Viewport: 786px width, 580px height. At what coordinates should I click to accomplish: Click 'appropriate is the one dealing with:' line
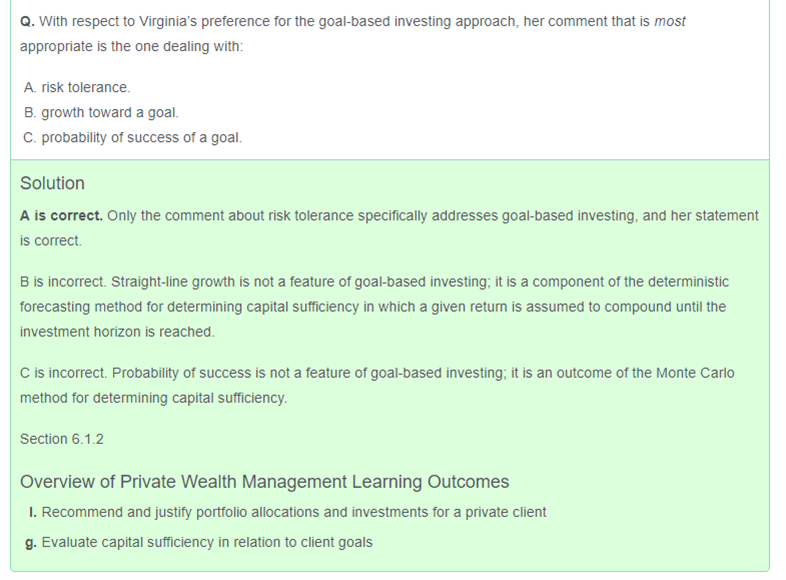point(131,47)
